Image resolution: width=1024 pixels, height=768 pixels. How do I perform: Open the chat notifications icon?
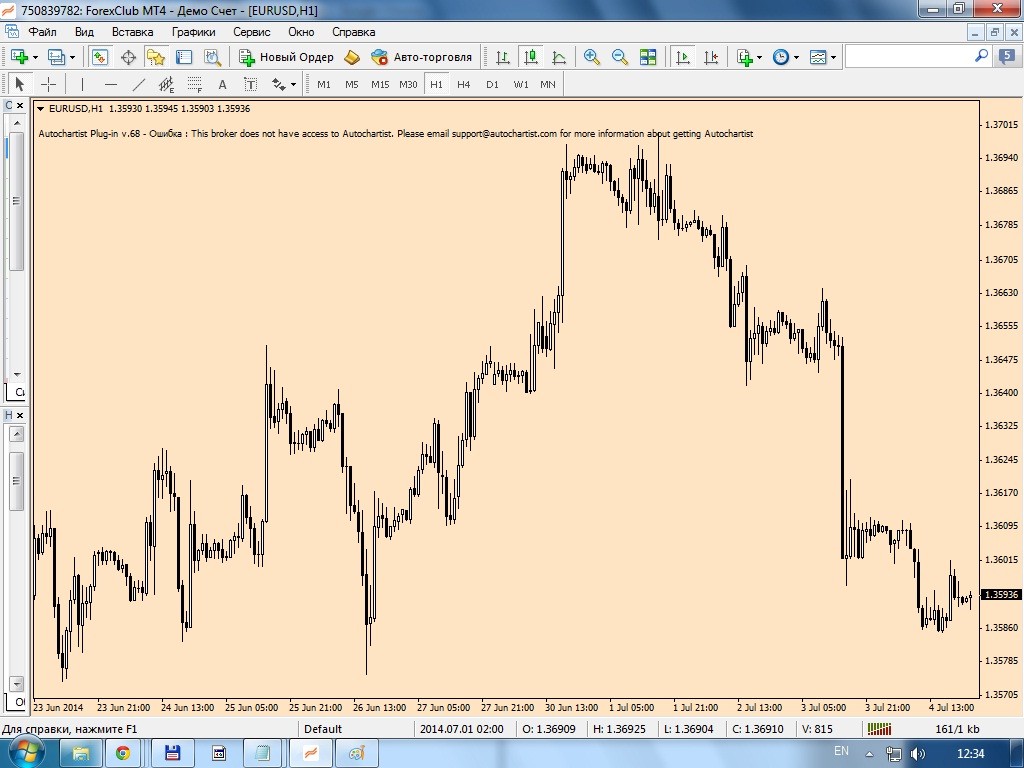tap(1006, 57)
